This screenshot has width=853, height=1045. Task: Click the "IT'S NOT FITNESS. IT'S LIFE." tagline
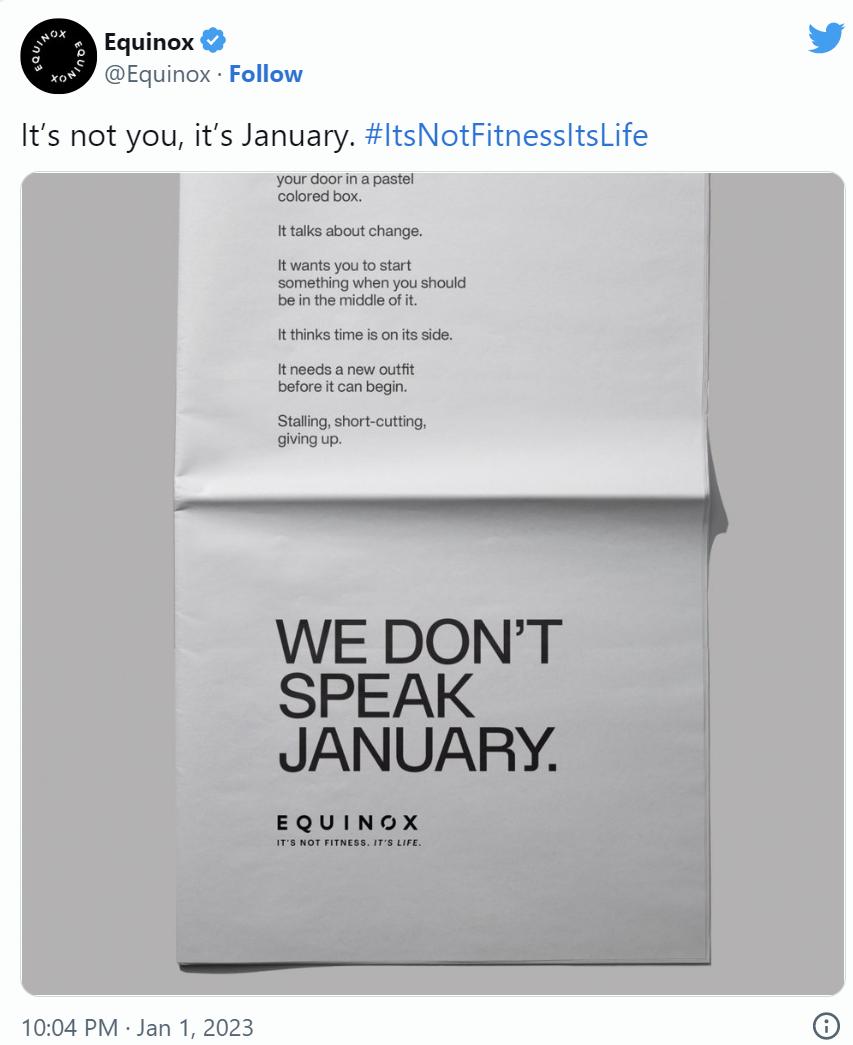349,845
